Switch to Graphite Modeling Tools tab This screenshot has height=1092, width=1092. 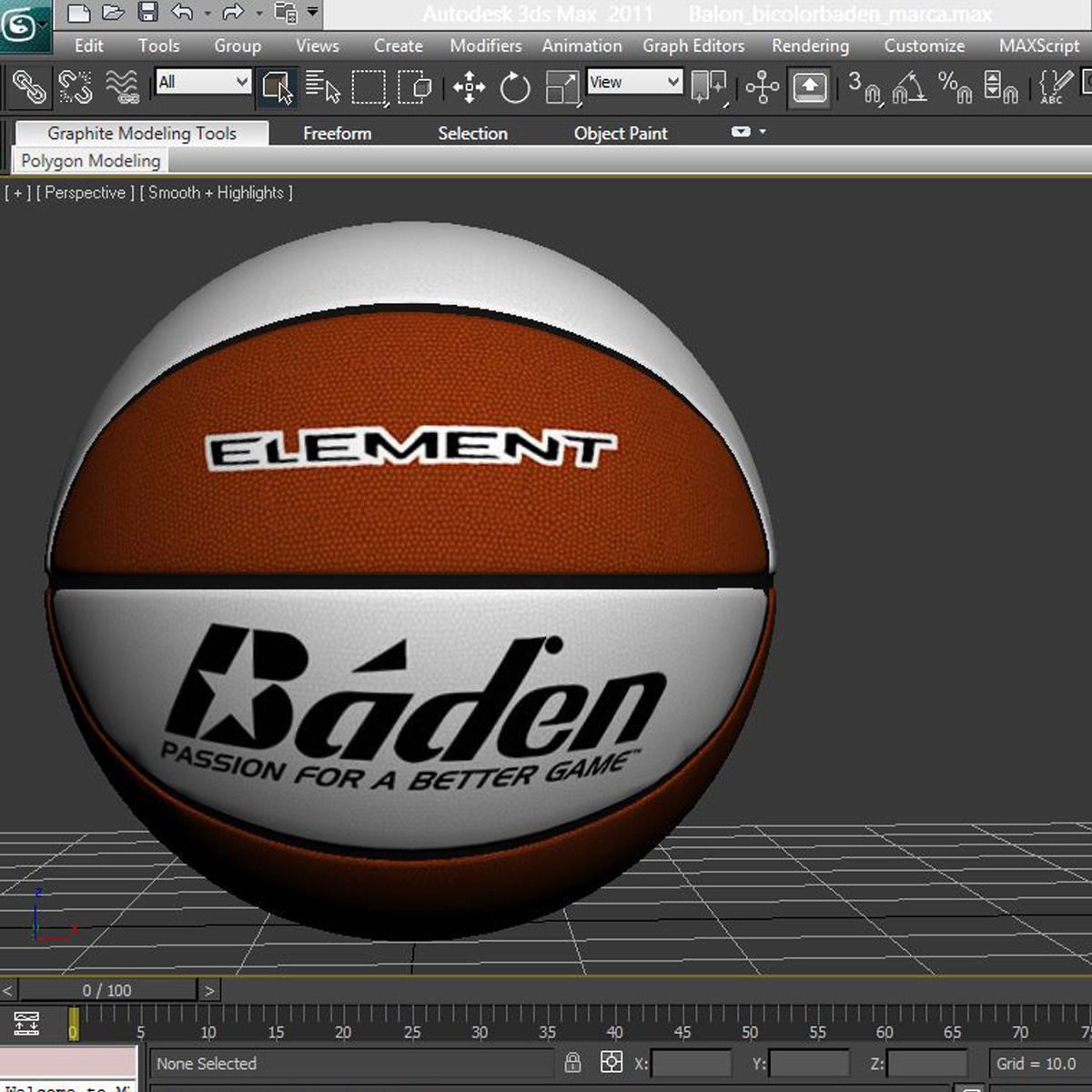tap(142, 133)
